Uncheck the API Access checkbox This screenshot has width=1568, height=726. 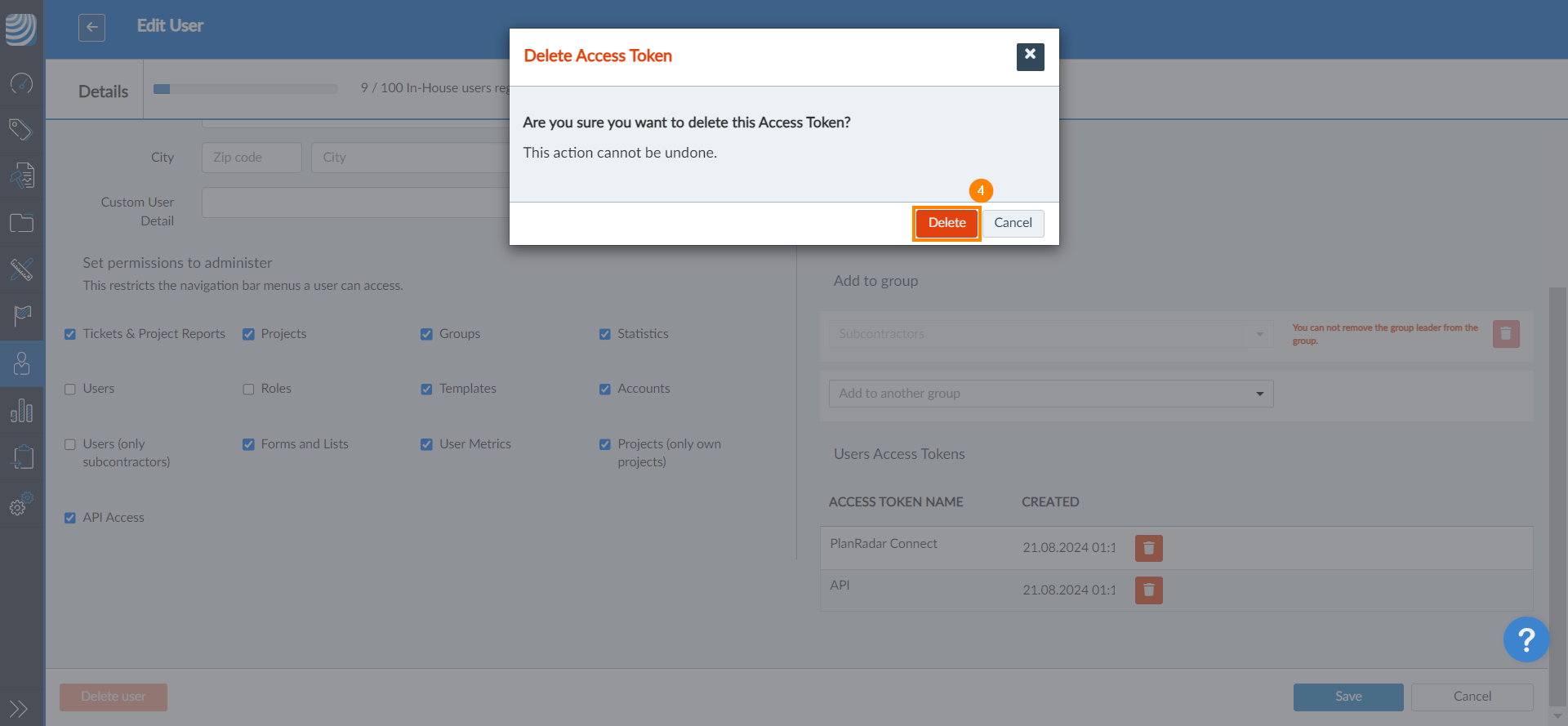click(x=70, y=518)
